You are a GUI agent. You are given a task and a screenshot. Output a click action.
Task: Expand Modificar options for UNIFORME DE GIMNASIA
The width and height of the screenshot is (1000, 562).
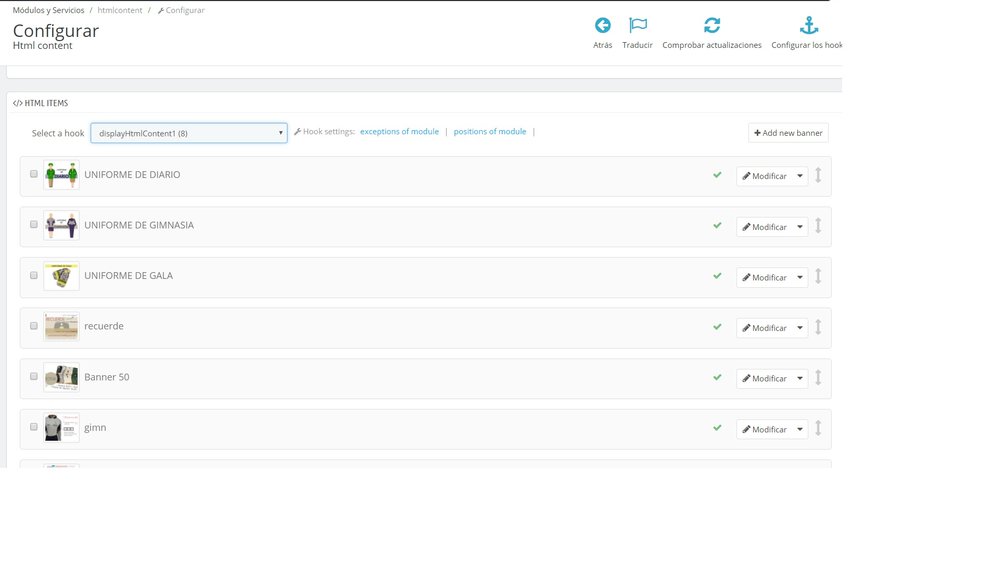tap(800, 227)
